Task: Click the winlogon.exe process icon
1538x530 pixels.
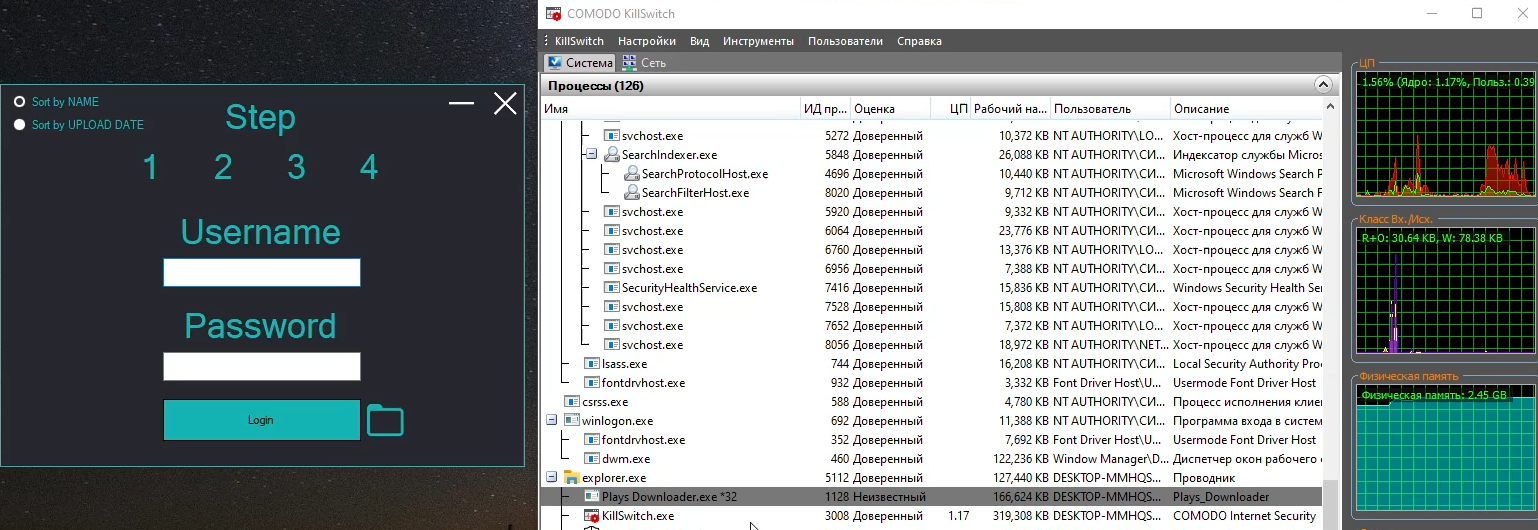Action: point(572,421)
